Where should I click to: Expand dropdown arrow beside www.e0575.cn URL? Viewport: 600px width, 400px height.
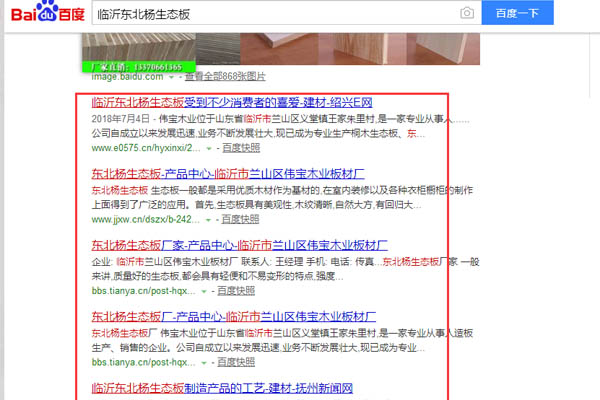pyautogui.click(x=209, y=149)
